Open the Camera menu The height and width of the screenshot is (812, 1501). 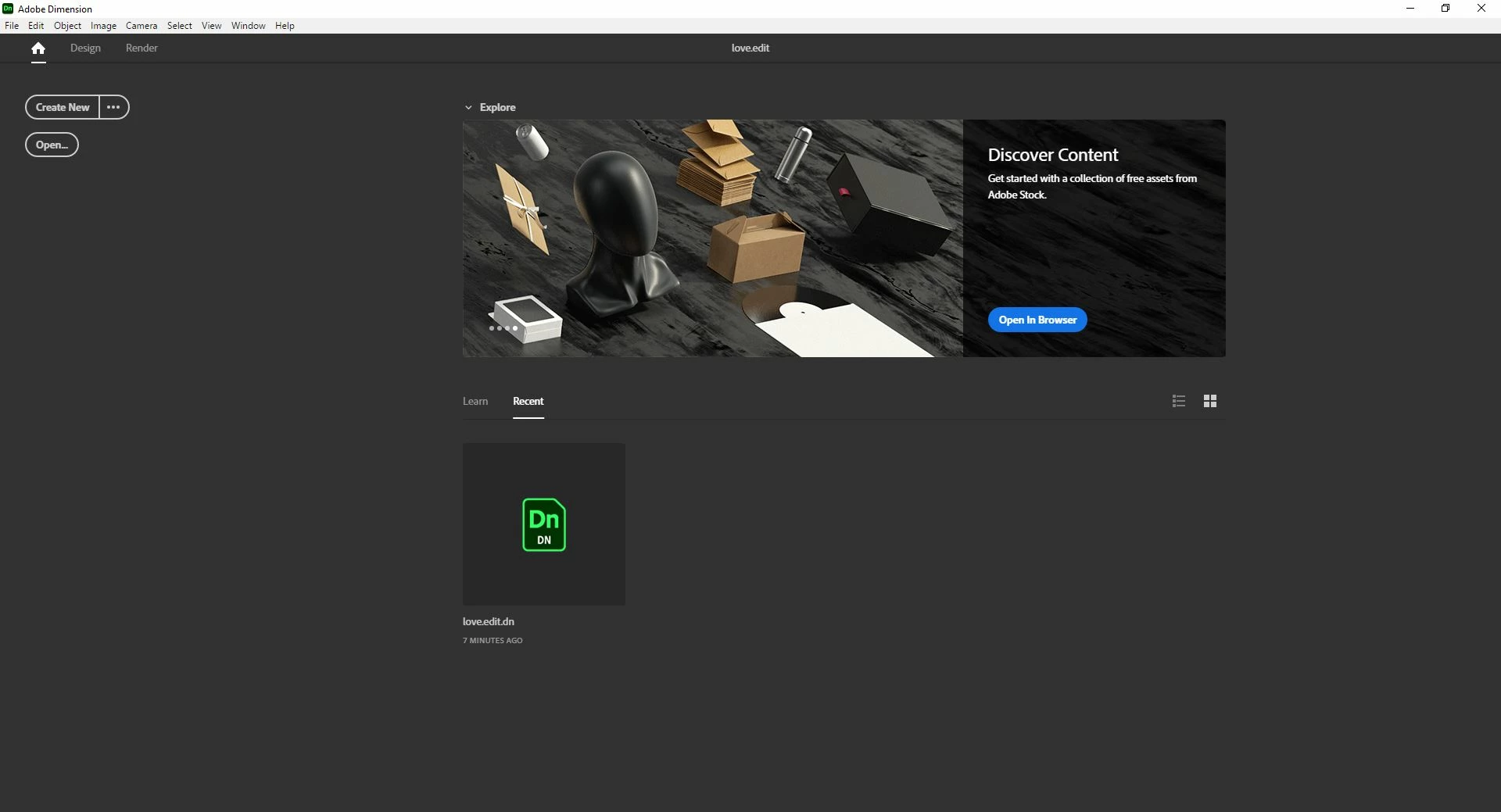pyautogui.click(x=142, y=26)
